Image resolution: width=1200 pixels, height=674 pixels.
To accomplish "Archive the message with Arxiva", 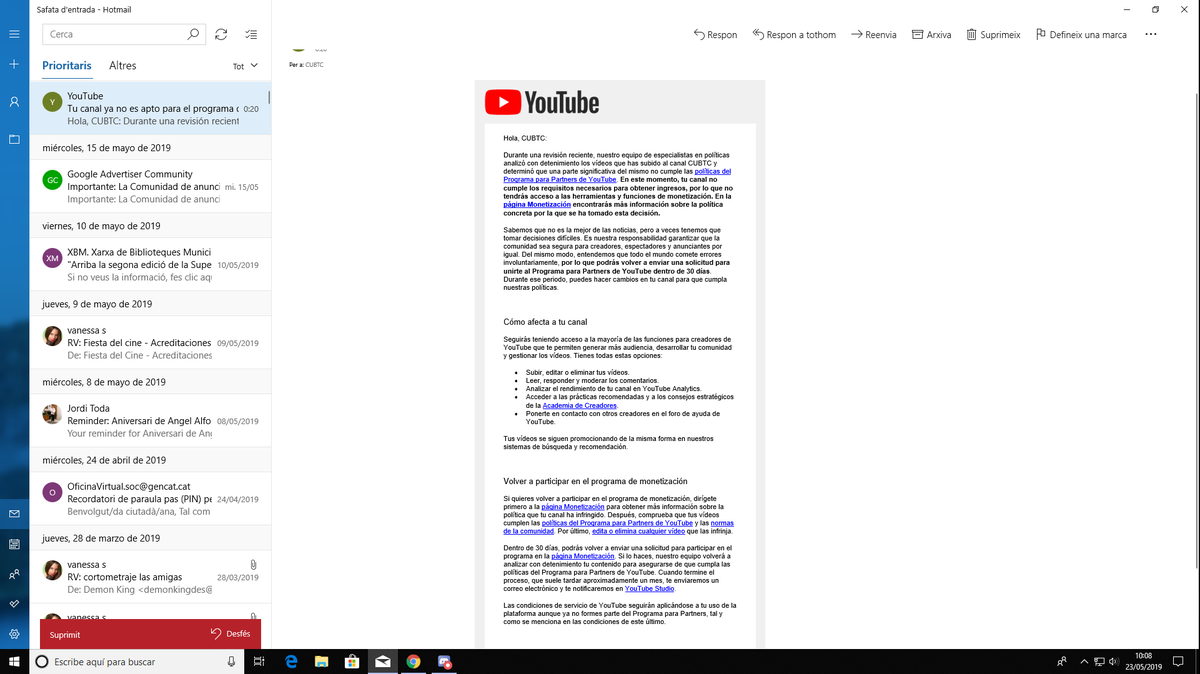I will tap(931, 34).
